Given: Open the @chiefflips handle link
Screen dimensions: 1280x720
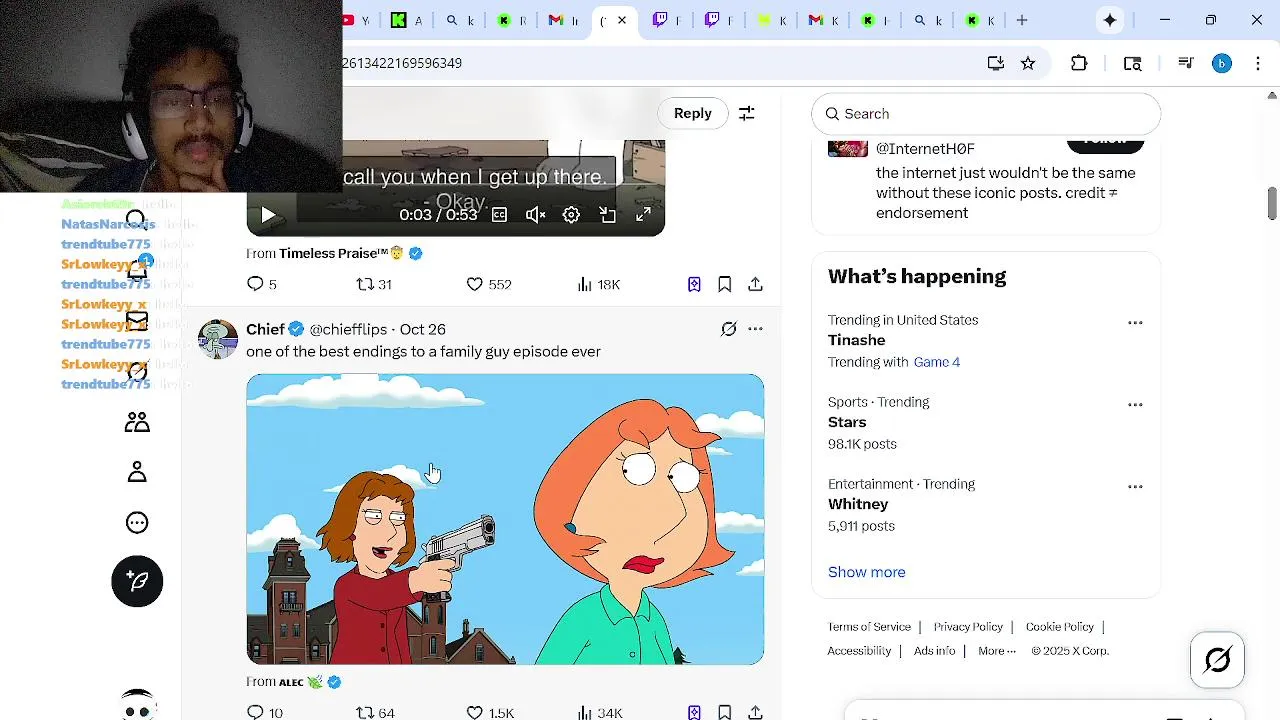Looking at the screenshot, I should (348, 329).
